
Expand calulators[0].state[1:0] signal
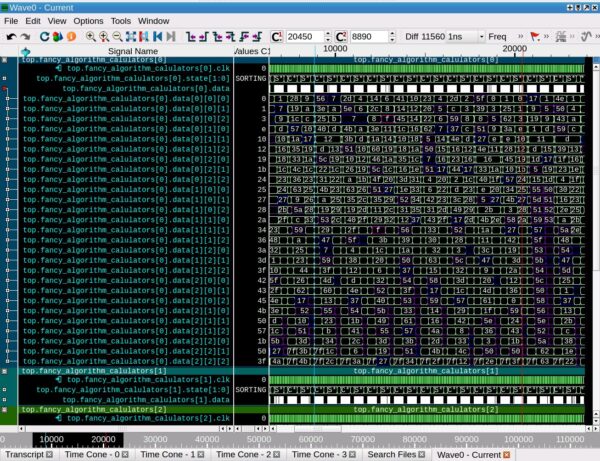coord(5,78)
